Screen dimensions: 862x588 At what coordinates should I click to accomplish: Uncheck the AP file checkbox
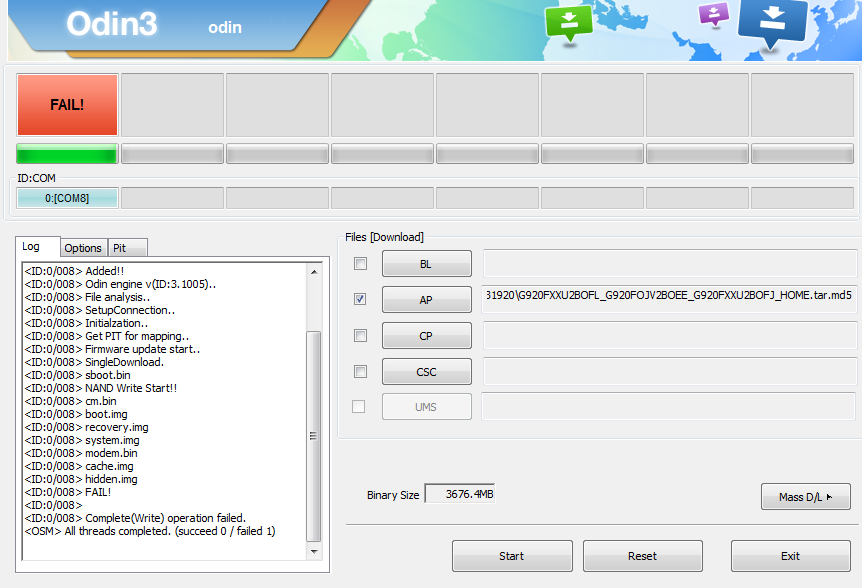point(361,299)
